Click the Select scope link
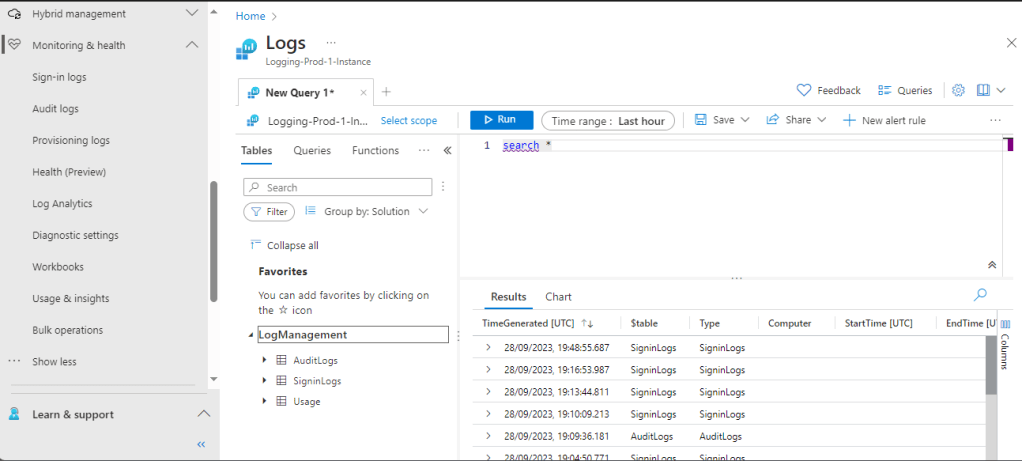The width and height of the screenshot is (1022, 461). (x=408, y=121)
